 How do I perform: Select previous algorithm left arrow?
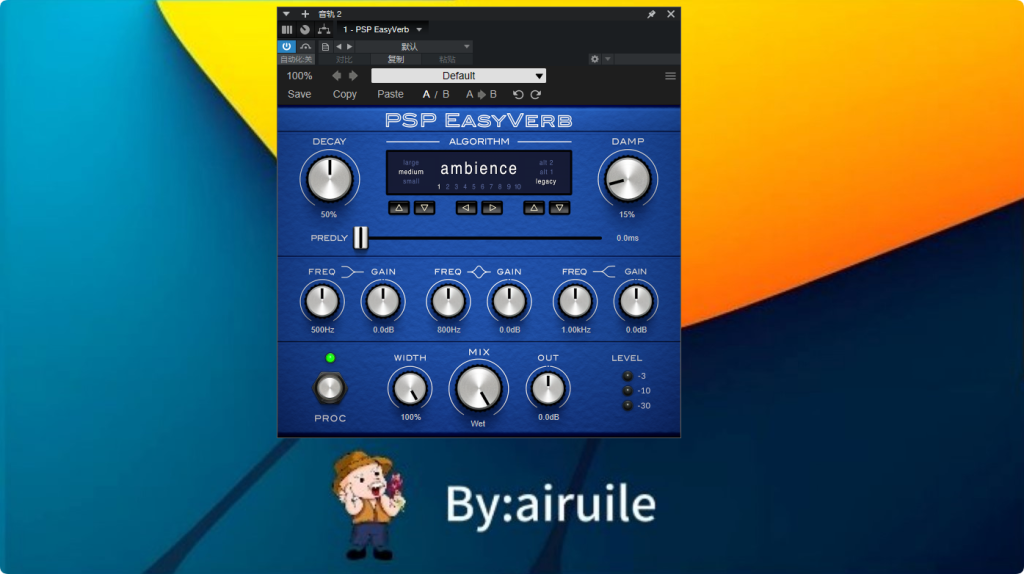tap(466, 208)
